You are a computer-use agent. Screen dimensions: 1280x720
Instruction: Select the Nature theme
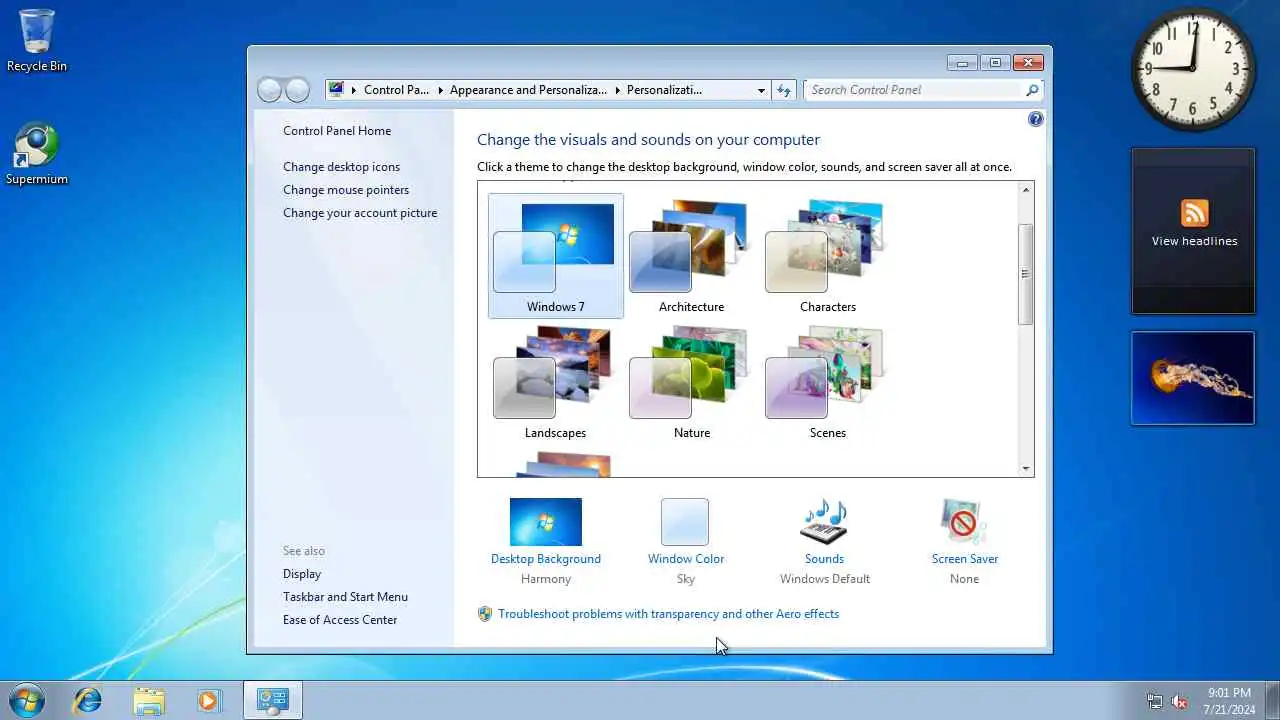coord(691,382)
